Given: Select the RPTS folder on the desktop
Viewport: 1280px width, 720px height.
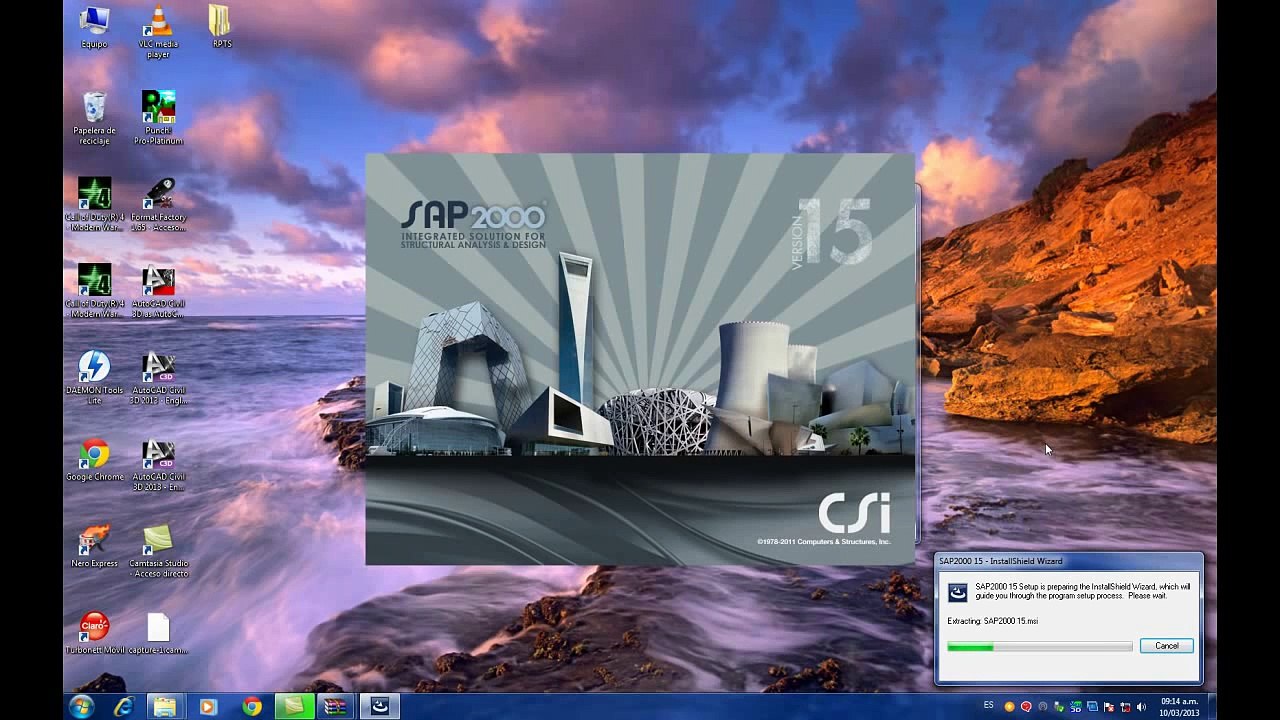Looking at the screenshot, I should [221, 27].
